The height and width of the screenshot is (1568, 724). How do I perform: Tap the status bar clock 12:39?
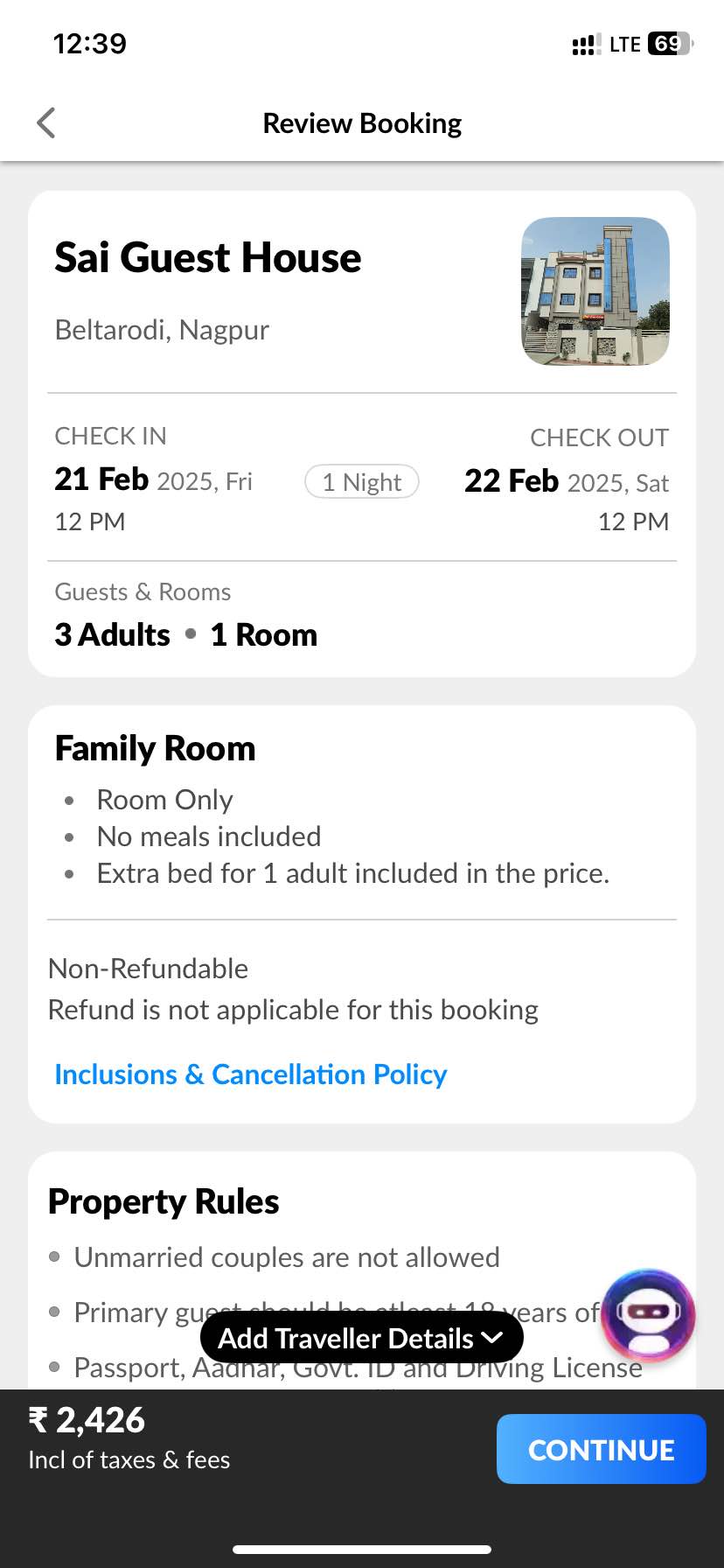pos(89,44)
